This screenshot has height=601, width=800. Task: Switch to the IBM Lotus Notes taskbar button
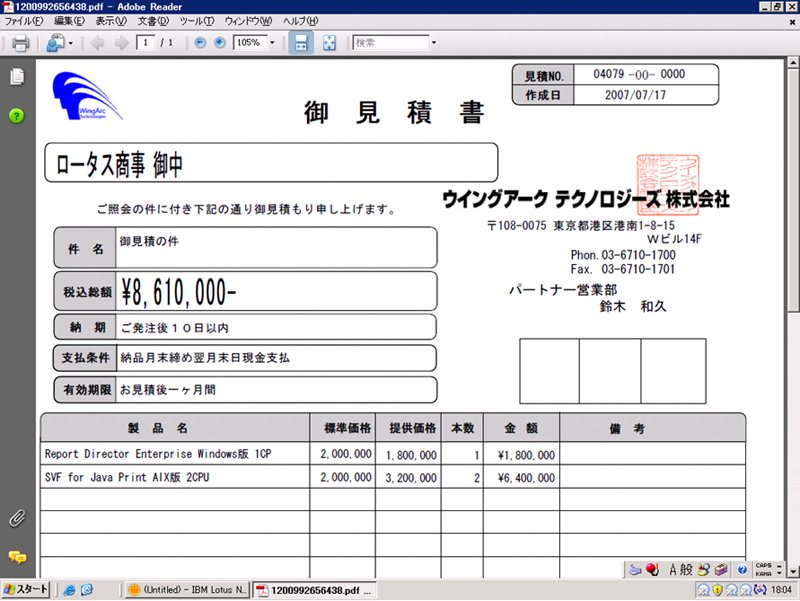pyautogui.click(x=187, y=590)
